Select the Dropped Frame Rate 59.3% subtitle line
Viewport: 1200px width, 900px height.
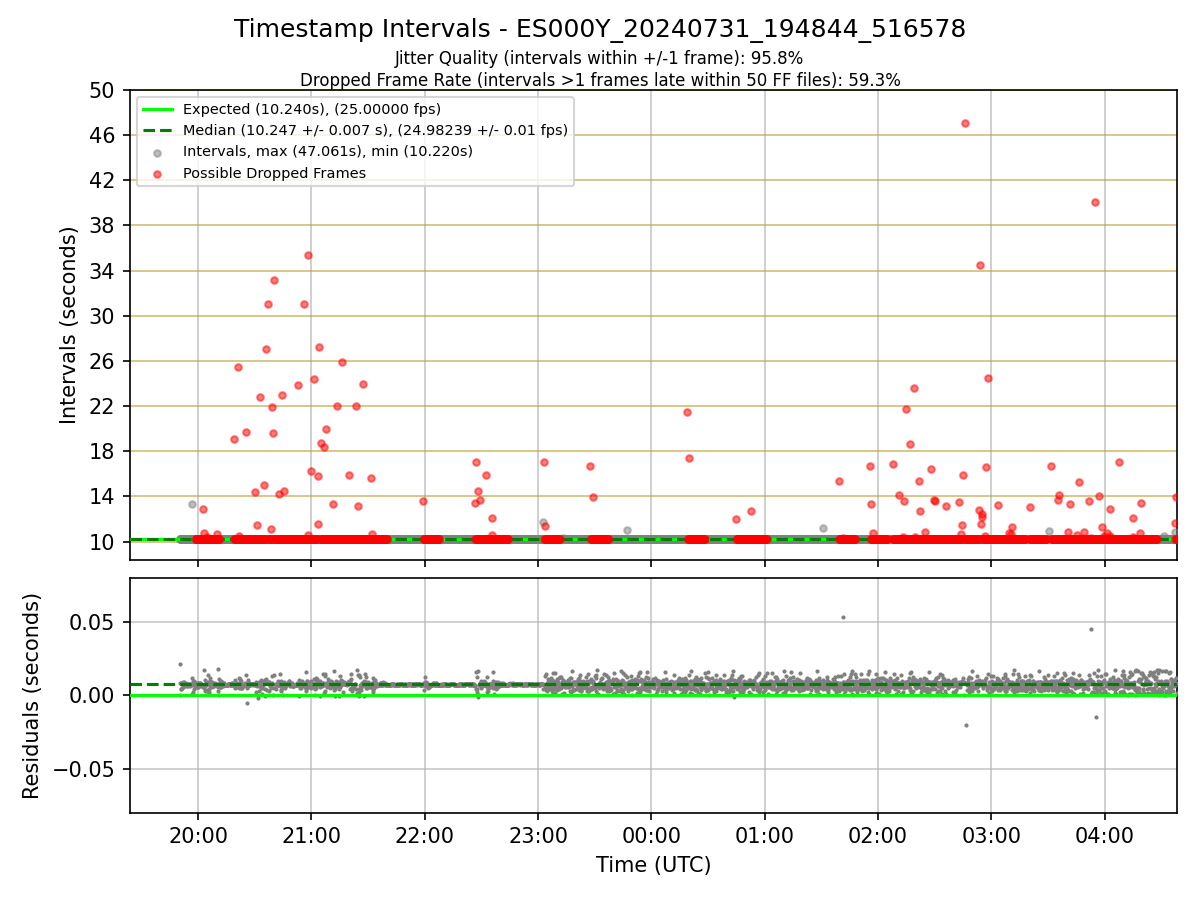click(600, 80)
